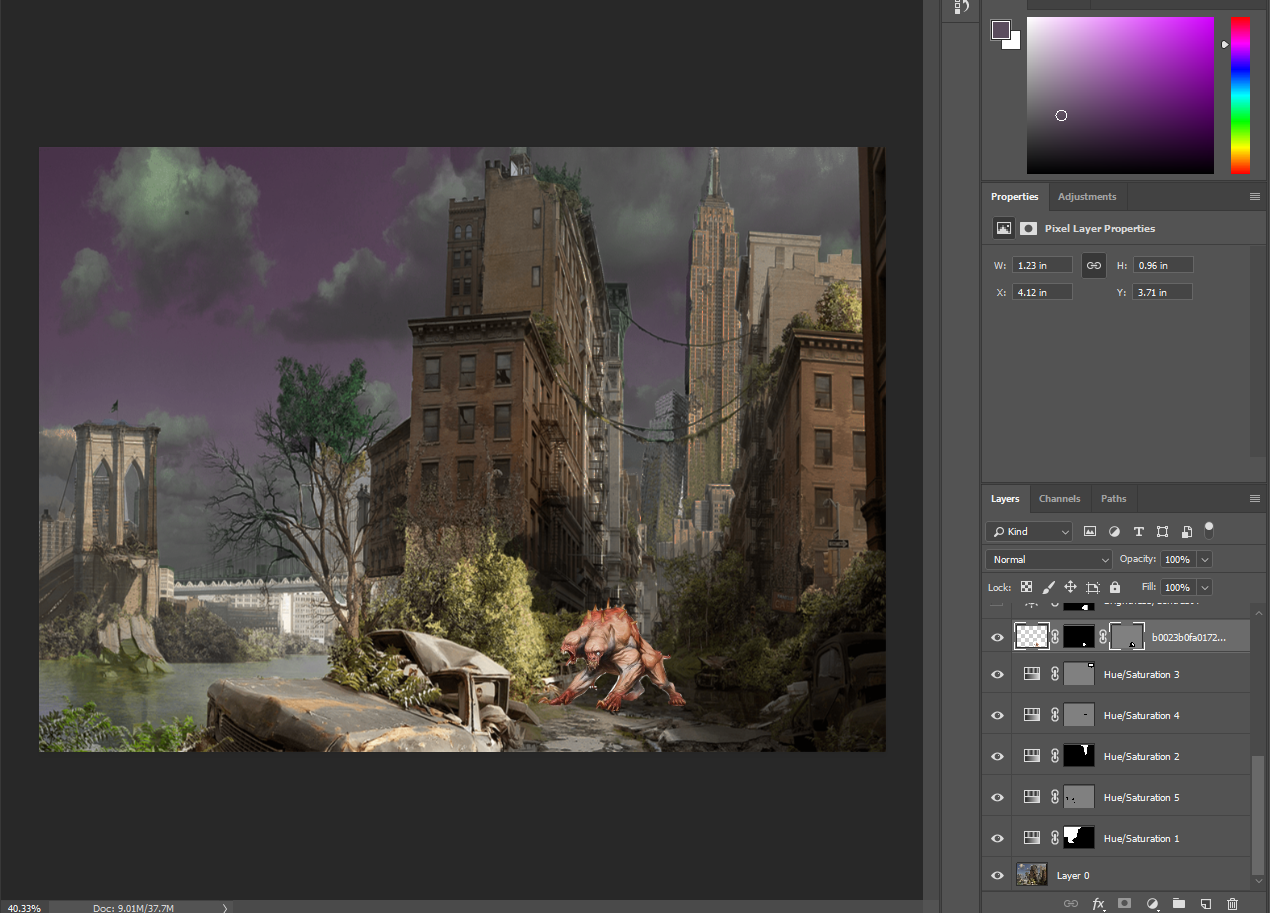Select the Hue/Saturation 3 layer name
Image resolution: width=1270 pixels, height=913 pixels.
pos(1141,675)
